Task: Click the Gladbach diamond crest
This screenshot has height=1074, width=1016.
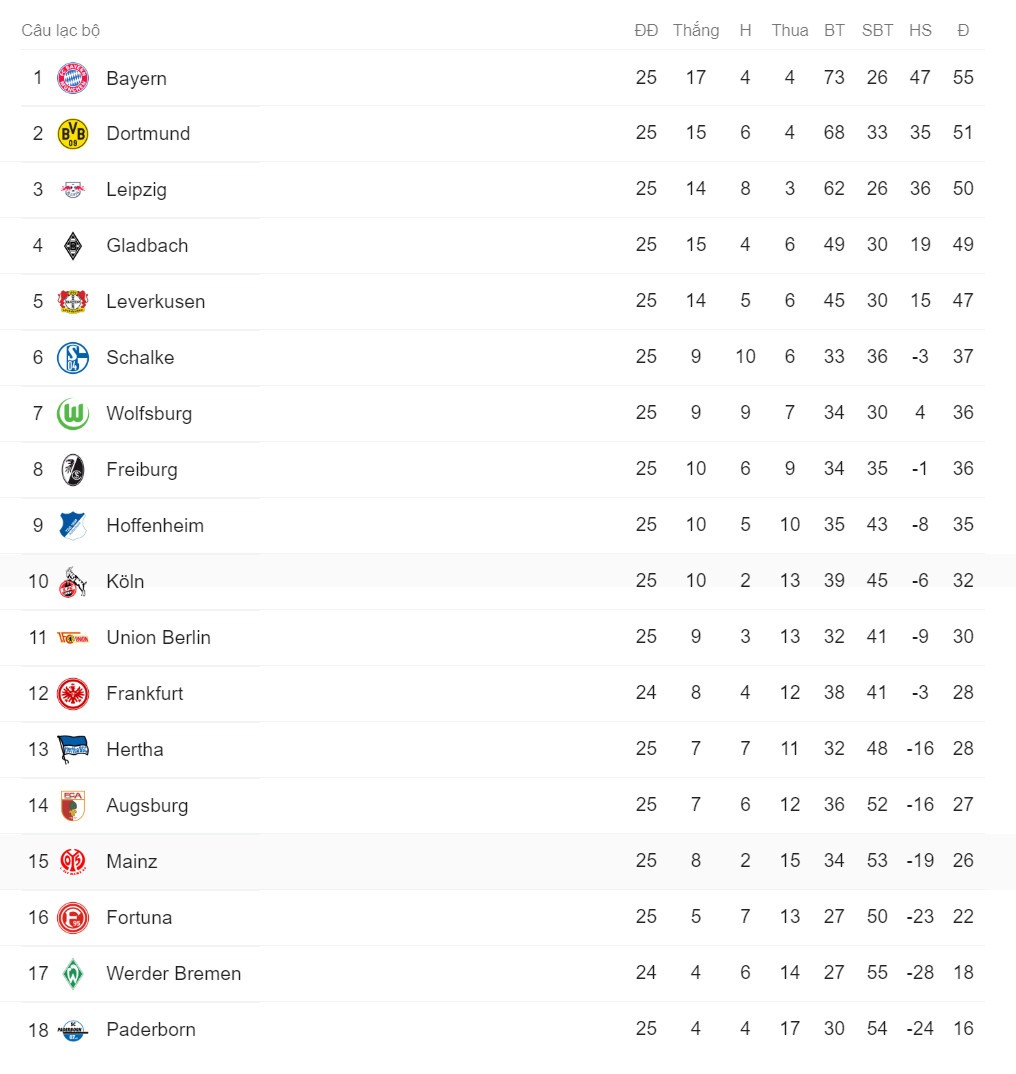Action: (73, 246)
